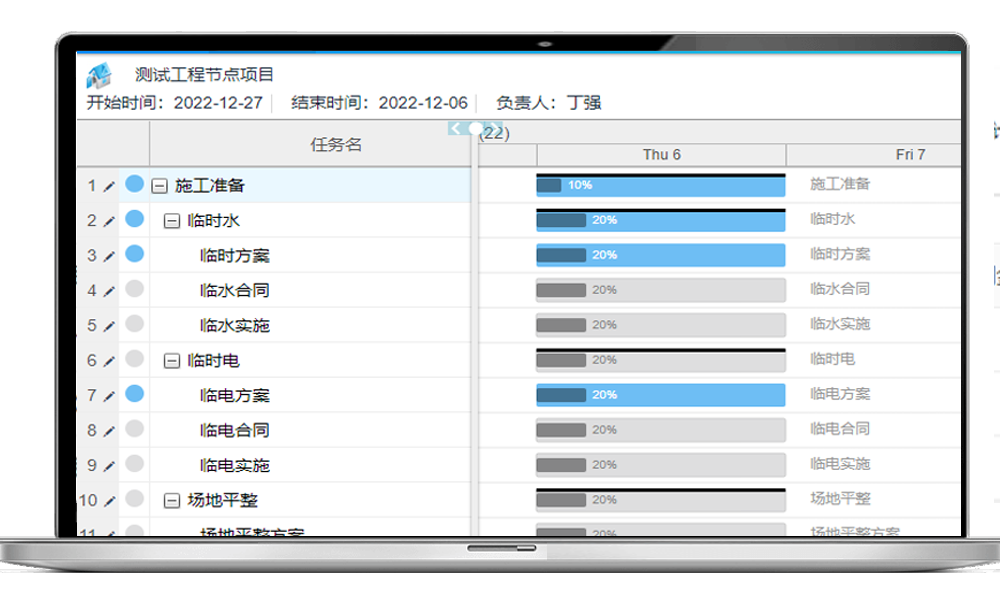Click the 任务名 column header
Screen dimensions: 1000x600
pos(335,145)
